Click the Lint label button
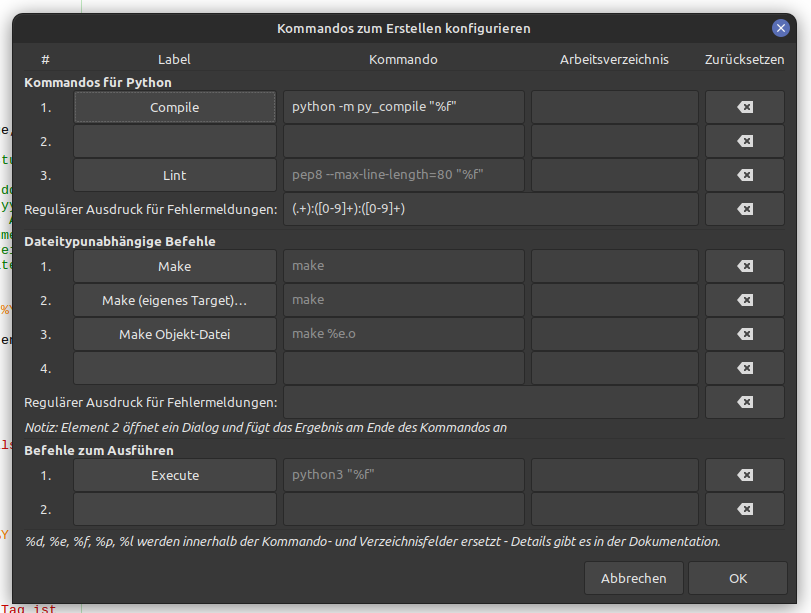 click(x=175, y=175)
